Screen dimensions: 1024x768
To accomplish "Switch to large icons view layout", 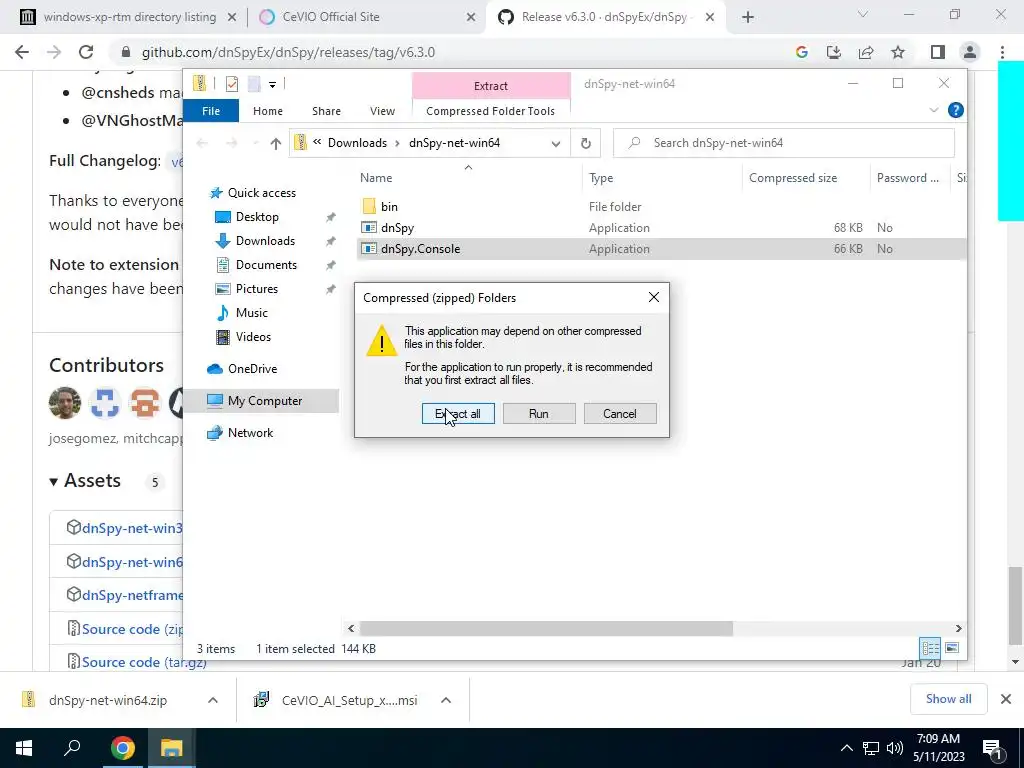I will coord(952,648).
